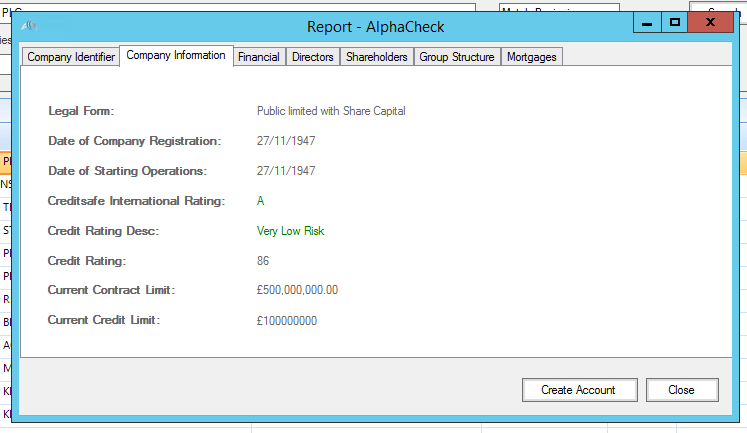Click the 'Very Low Risk' text
The width and height of the screenshot is (747, 433).
(x=291, y=231)
